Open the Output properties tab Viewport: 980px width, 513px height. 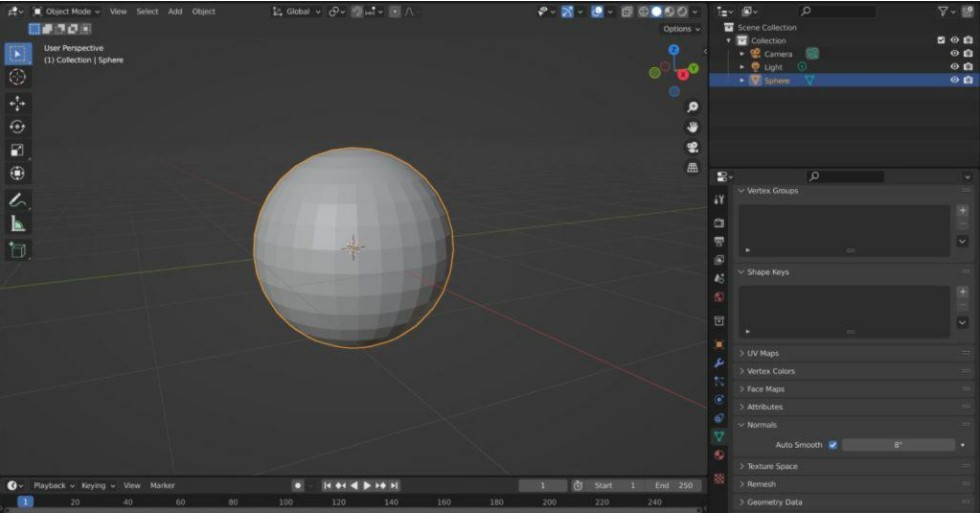coord(719,241)
